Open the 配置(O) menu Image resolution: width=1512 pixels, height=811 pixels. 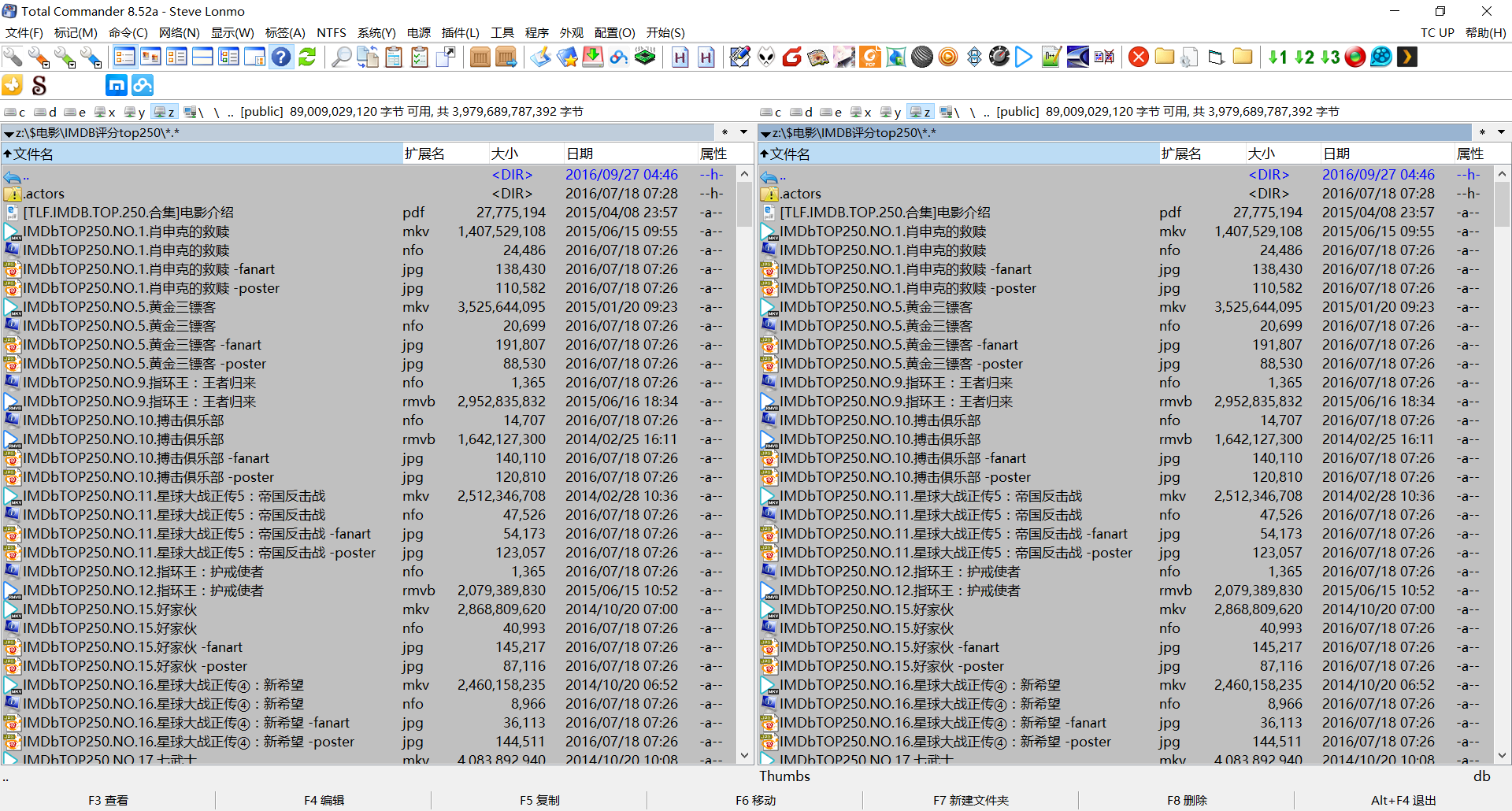point(615,32)
